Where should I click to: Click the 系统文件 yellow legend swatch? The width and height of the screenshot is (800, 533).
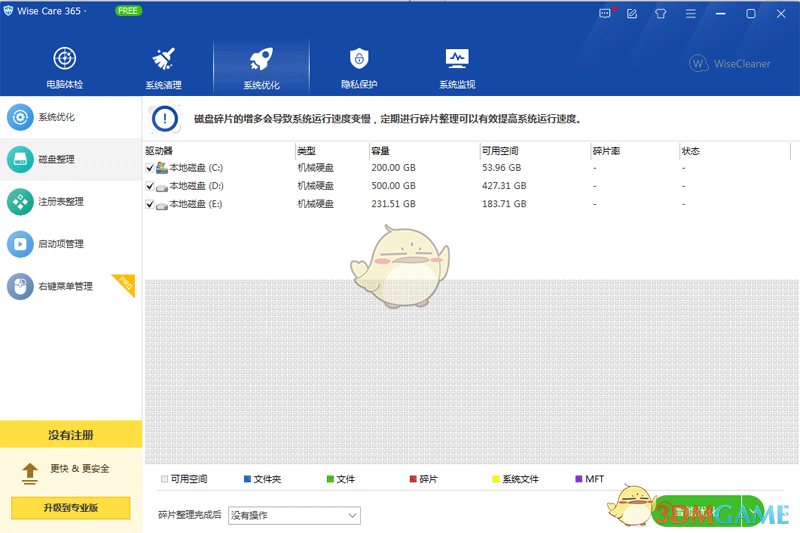coord(495,479)
